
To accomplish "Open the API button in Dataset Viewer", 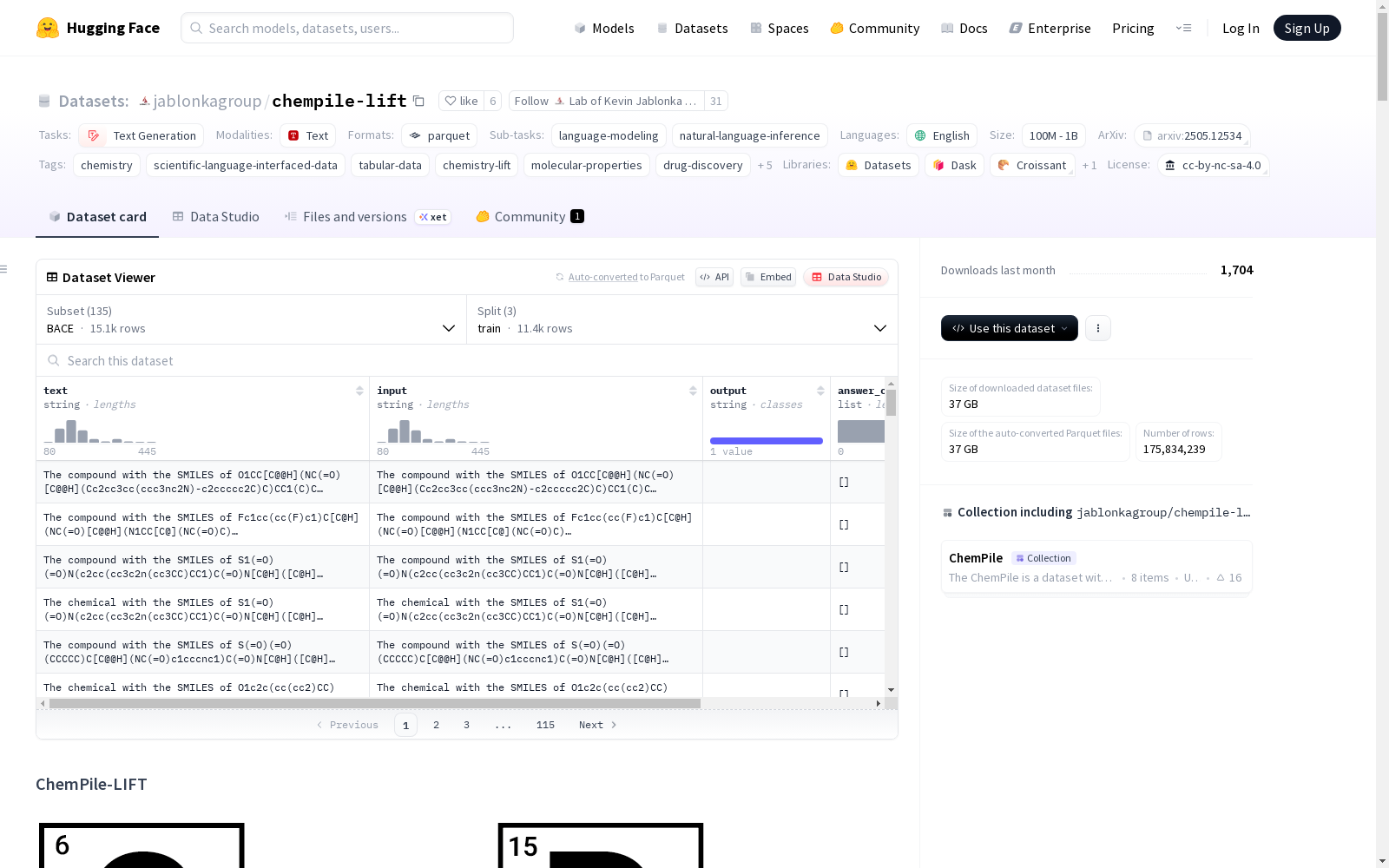I will (714, 277).
